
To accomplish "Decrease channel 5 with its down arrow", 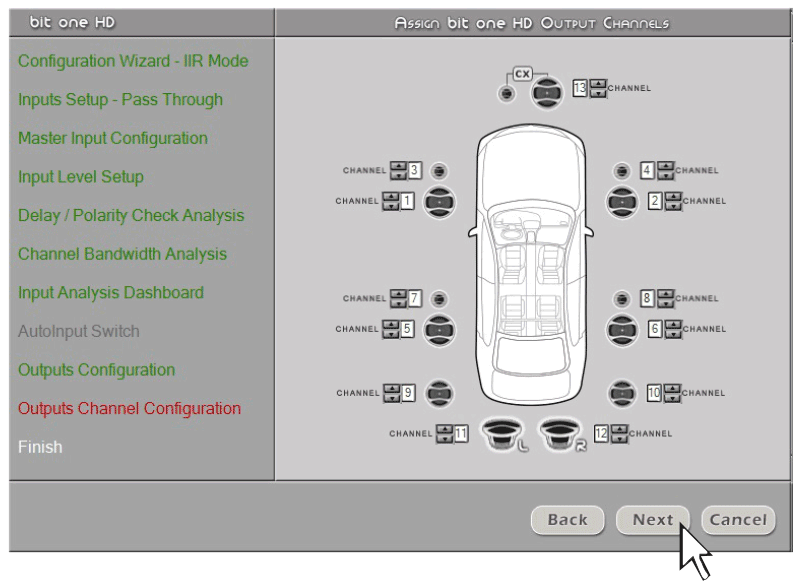I will click(391, 334).
